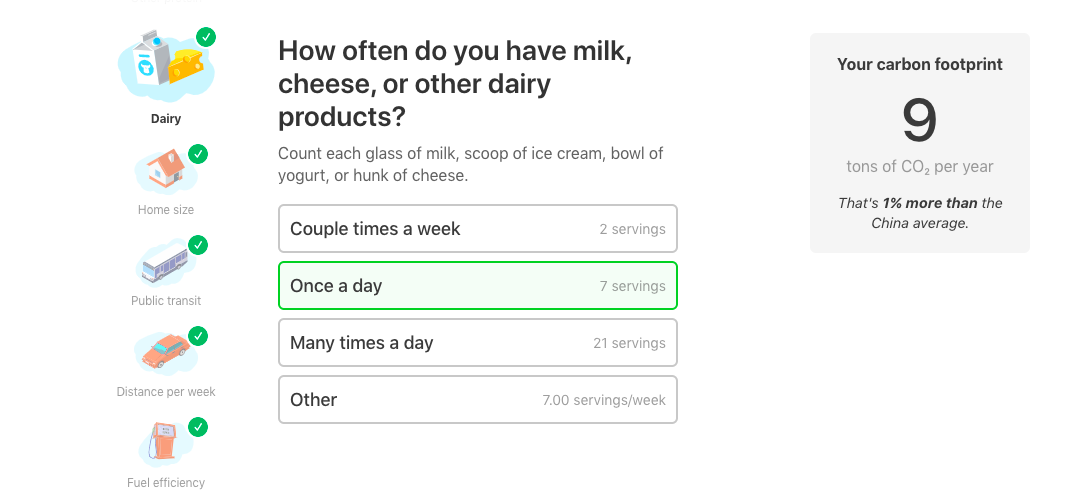Jump to the "Public transit" step label

166,301
